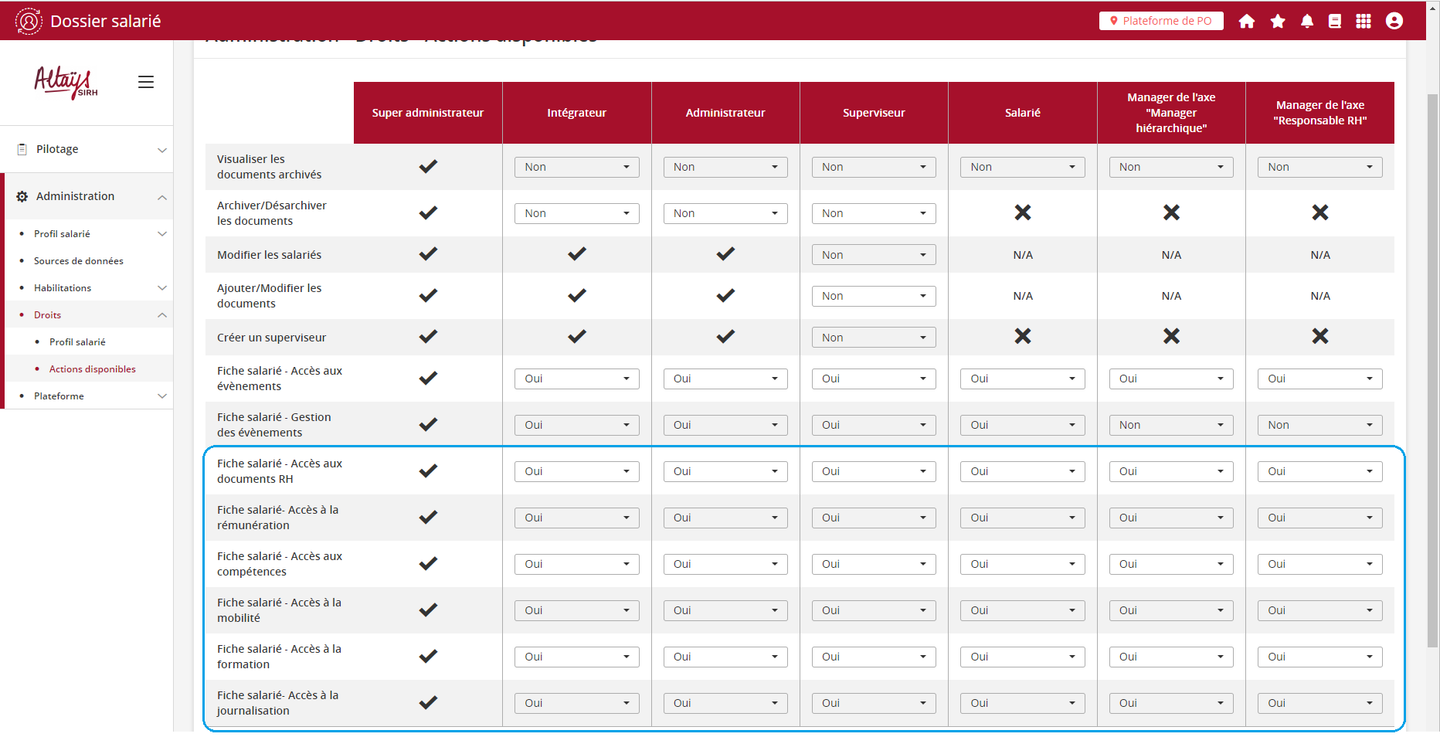This screenshot has width=1440, height=737.
Task: Open user account profile icon
Action: click(1394, 21)
